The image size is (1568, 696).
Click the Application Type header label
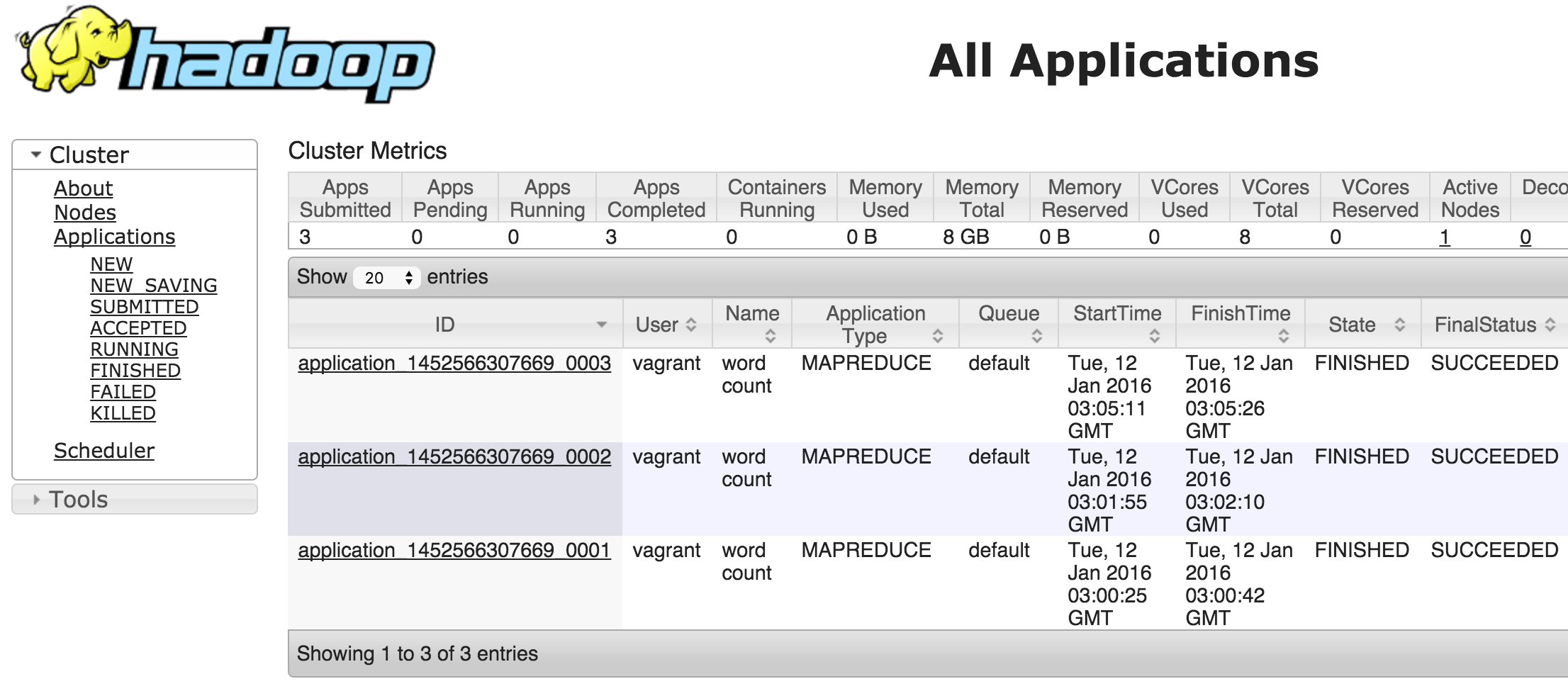click(875, 325)
